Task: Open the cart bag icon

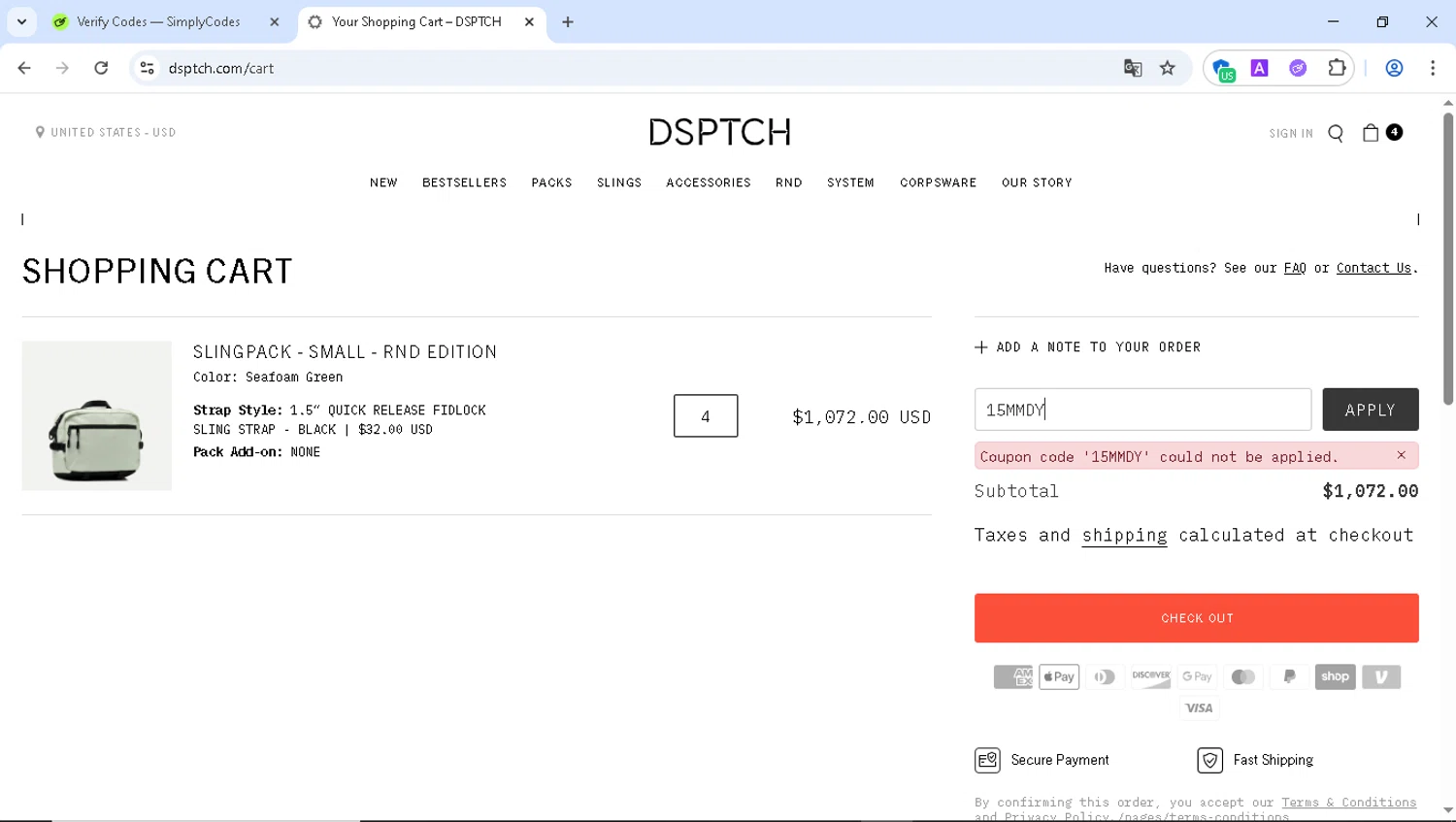Action: [1371, 133]
